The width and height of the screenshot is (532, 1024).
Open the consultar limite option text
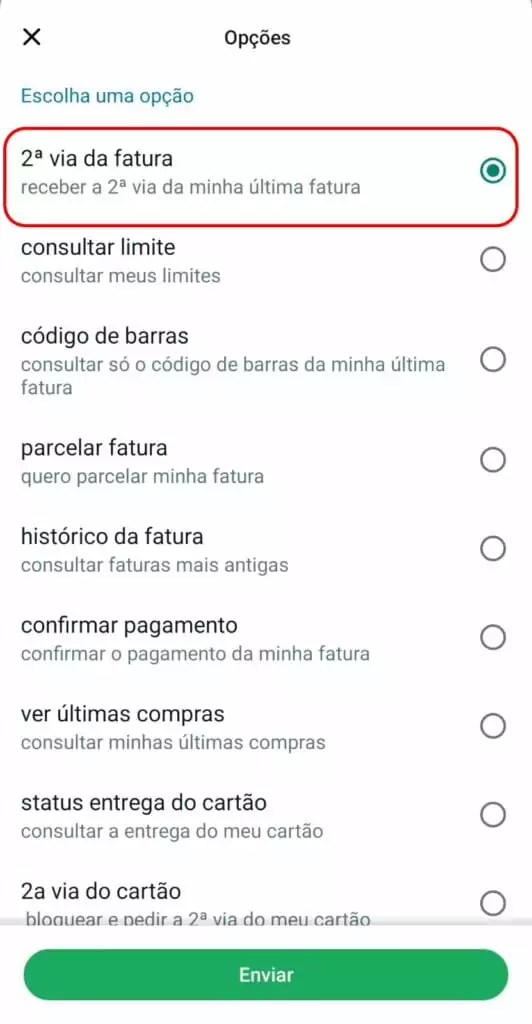[98, 248]
